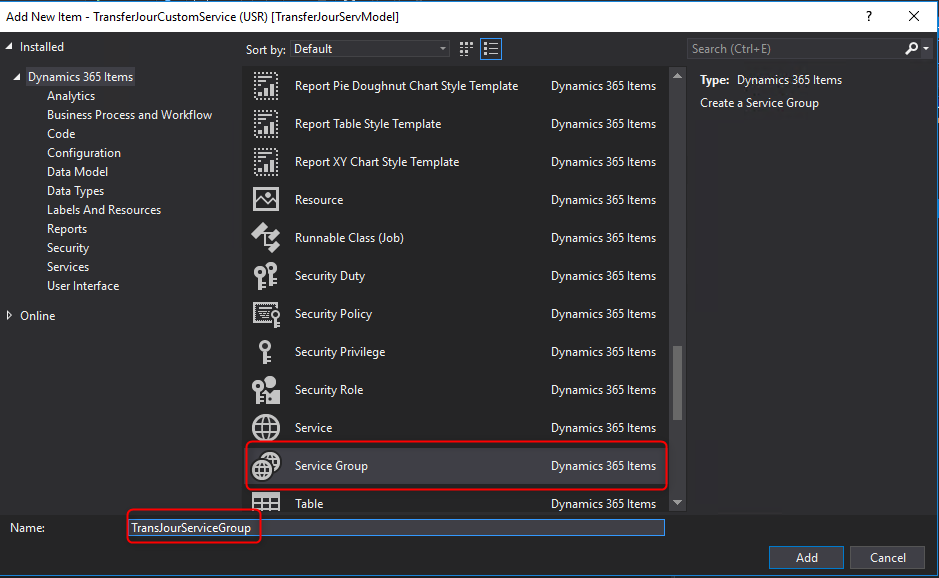Viewport: 939px width, 578px height.
Task: Click the Cancel button
Action: 887,558
